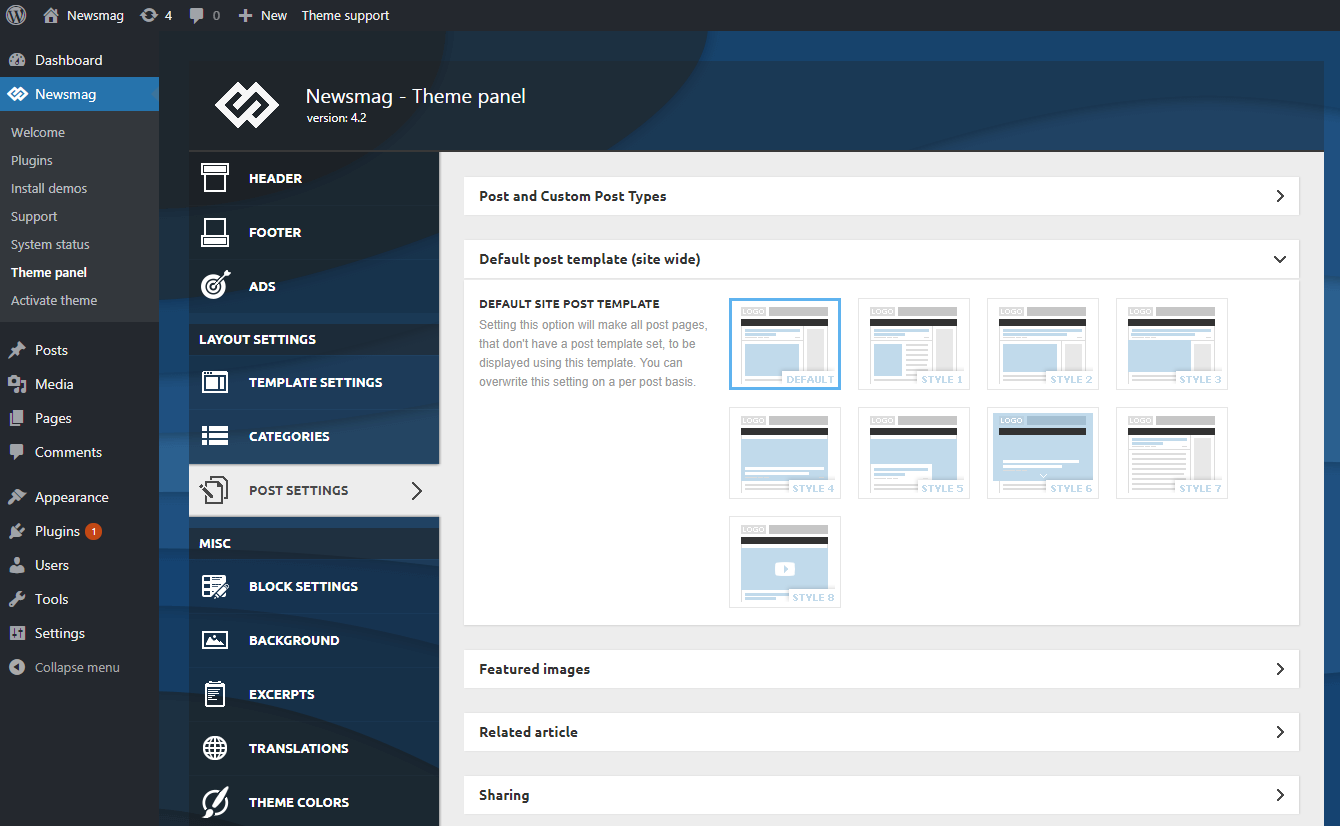Open the Template Settings label

pos(316,382)
